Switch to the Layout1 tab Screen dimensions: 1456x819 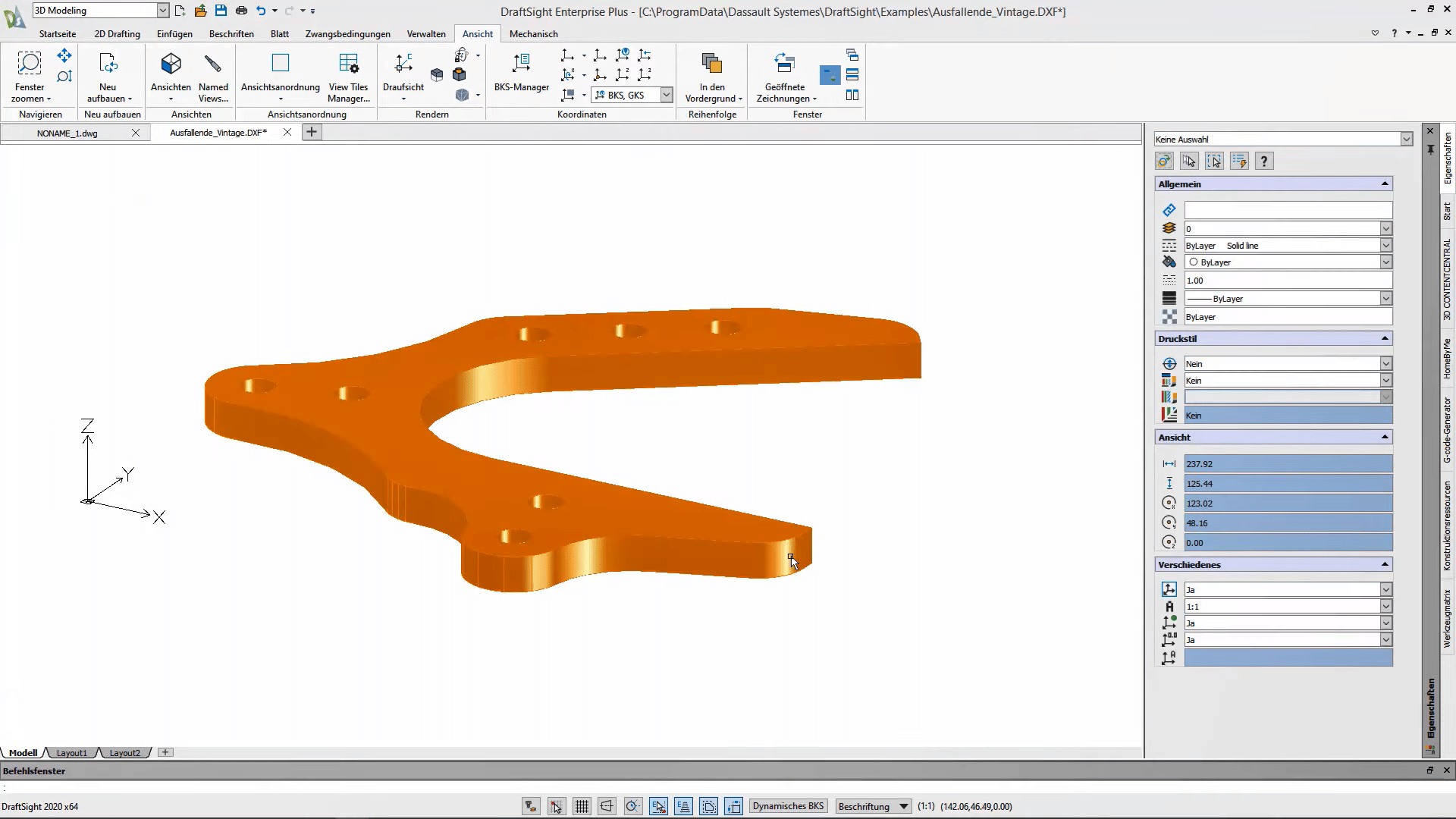72,752
